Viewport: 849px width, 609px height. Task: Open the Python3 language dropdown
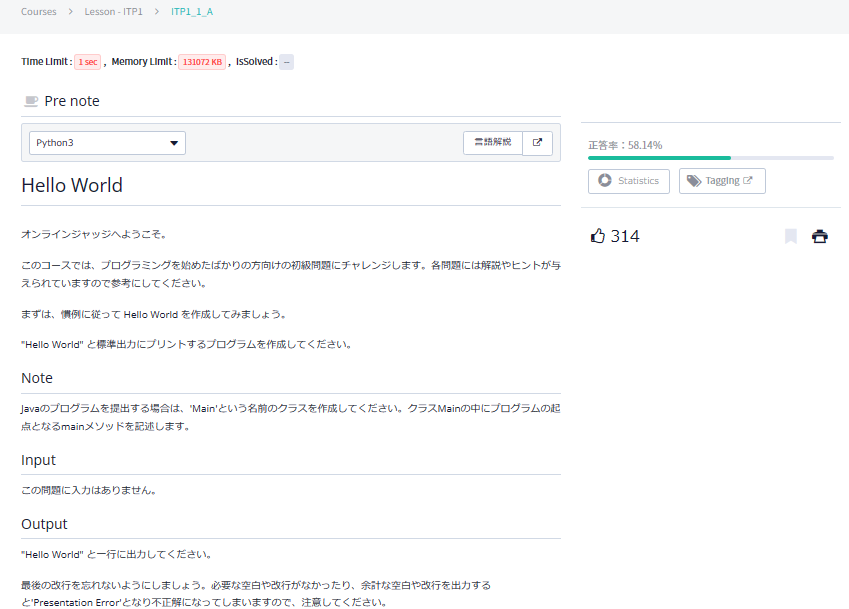pyautogui.click(x=107, y=142)
